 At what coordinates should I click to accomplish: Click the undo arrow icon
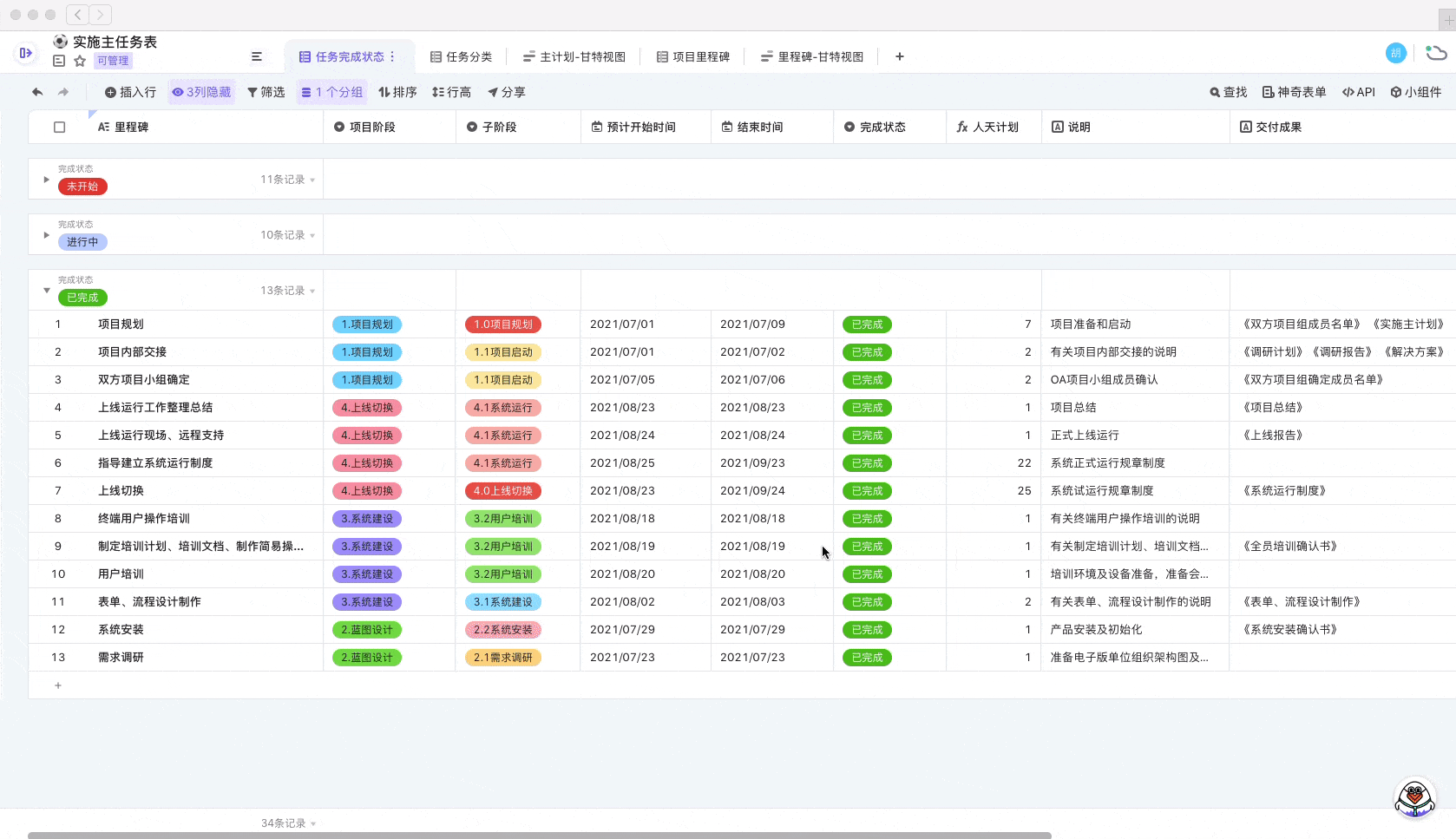point(36,92)
